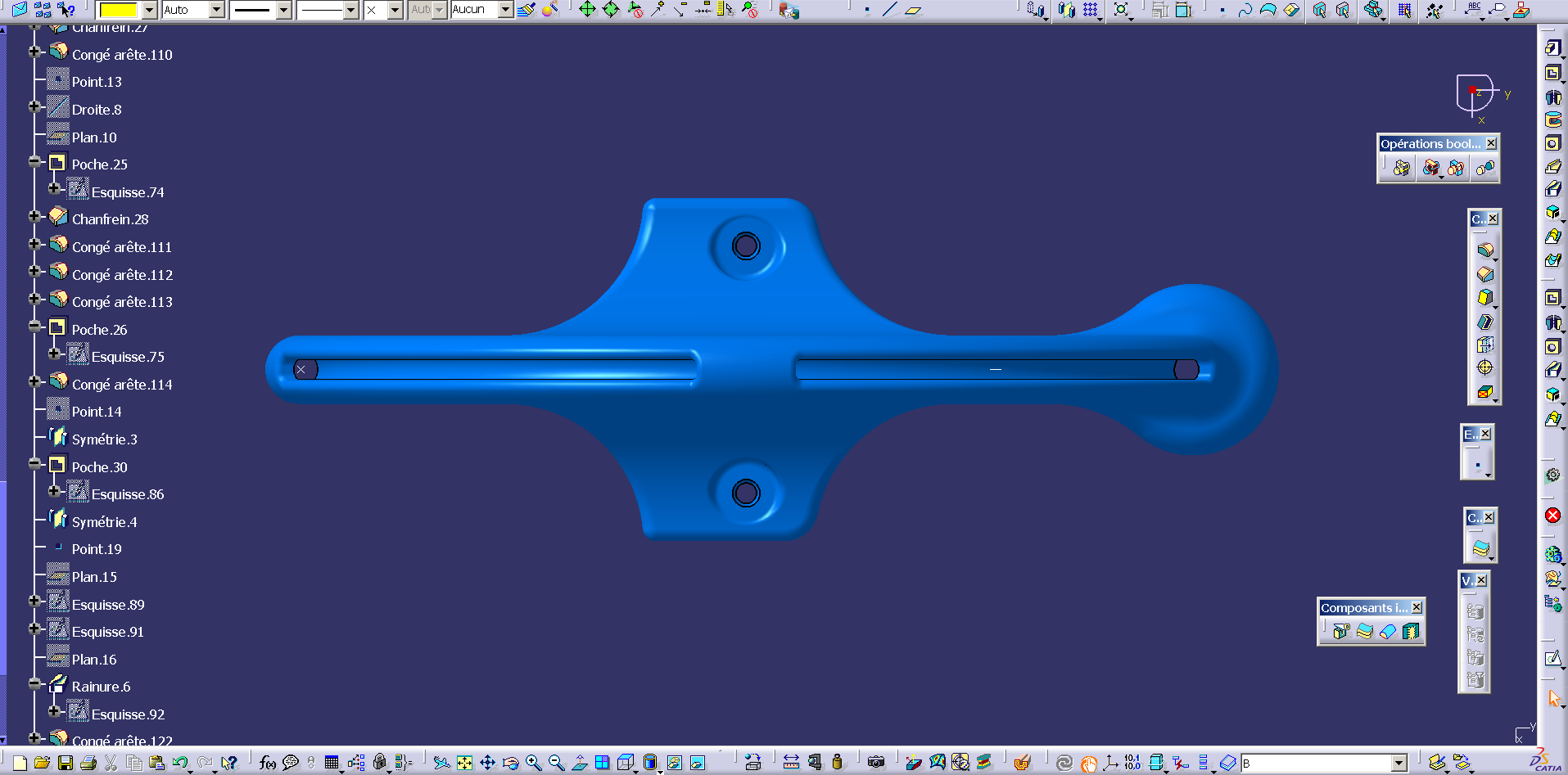Click the Plane creation icon in top toolbar
Image resolution: width=1568 pixels, height=775 pixels.
913,10
